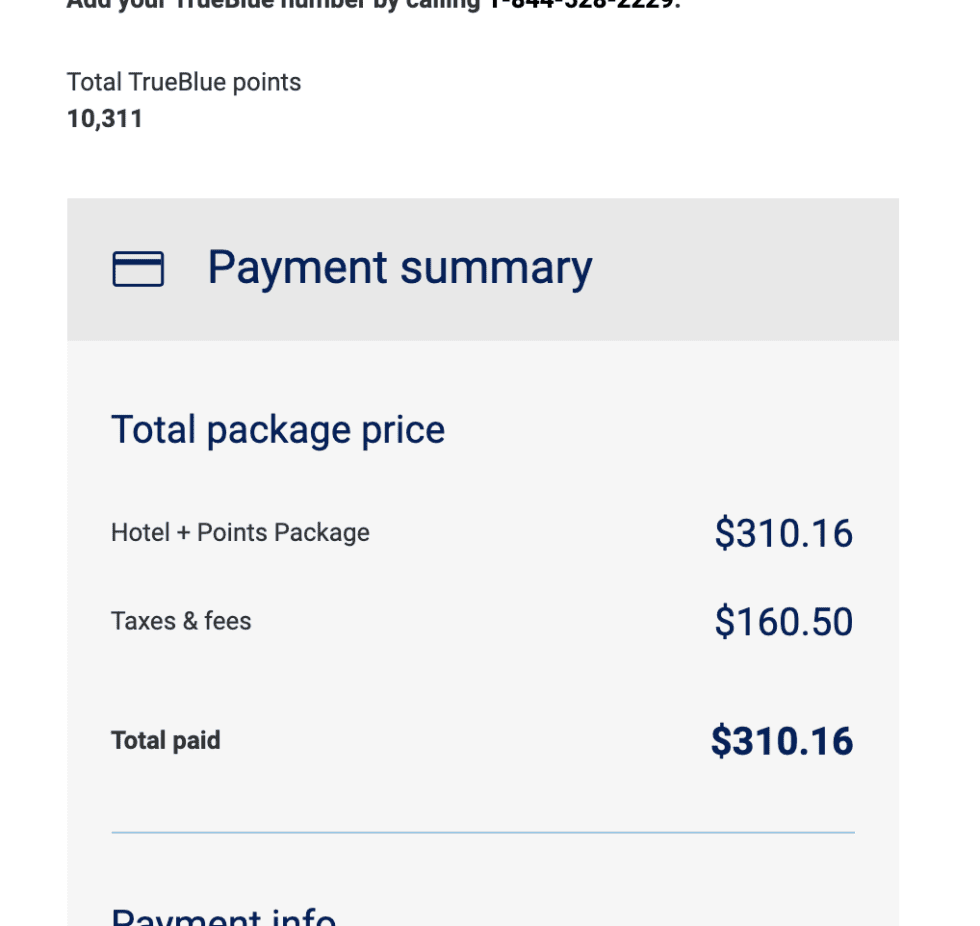This screenshot has width=980, height=926.
Task: Click the plus sign in Hotel + Points Package
Action: coord(183,533)
